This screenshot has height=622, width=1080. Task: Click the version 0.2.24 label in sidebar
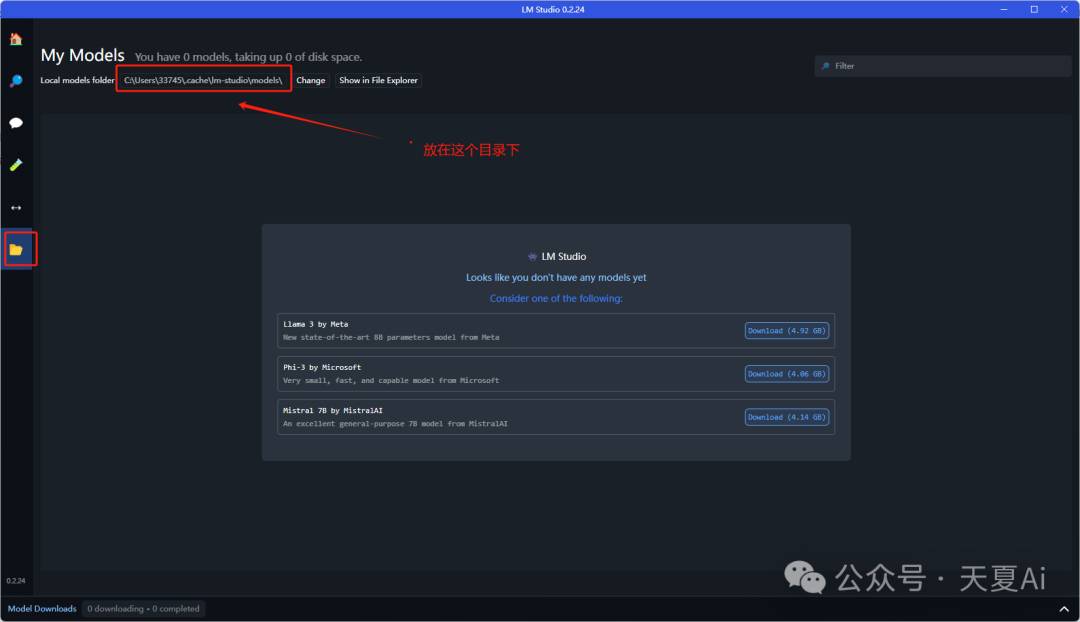16,581
